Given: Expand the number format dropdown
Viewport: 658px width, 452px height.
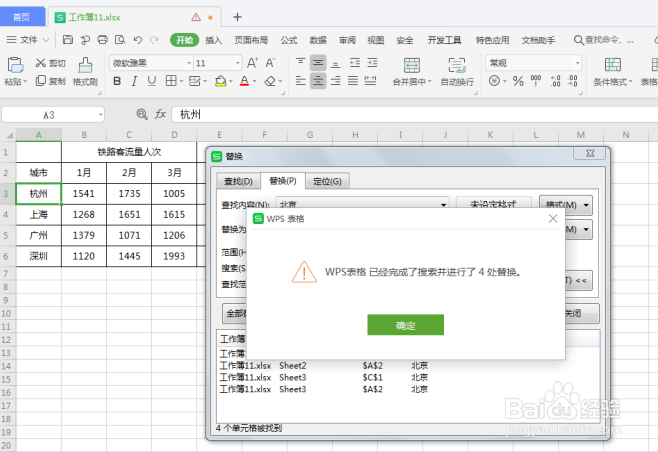Looking at the screenshot, I should (577, 63).
